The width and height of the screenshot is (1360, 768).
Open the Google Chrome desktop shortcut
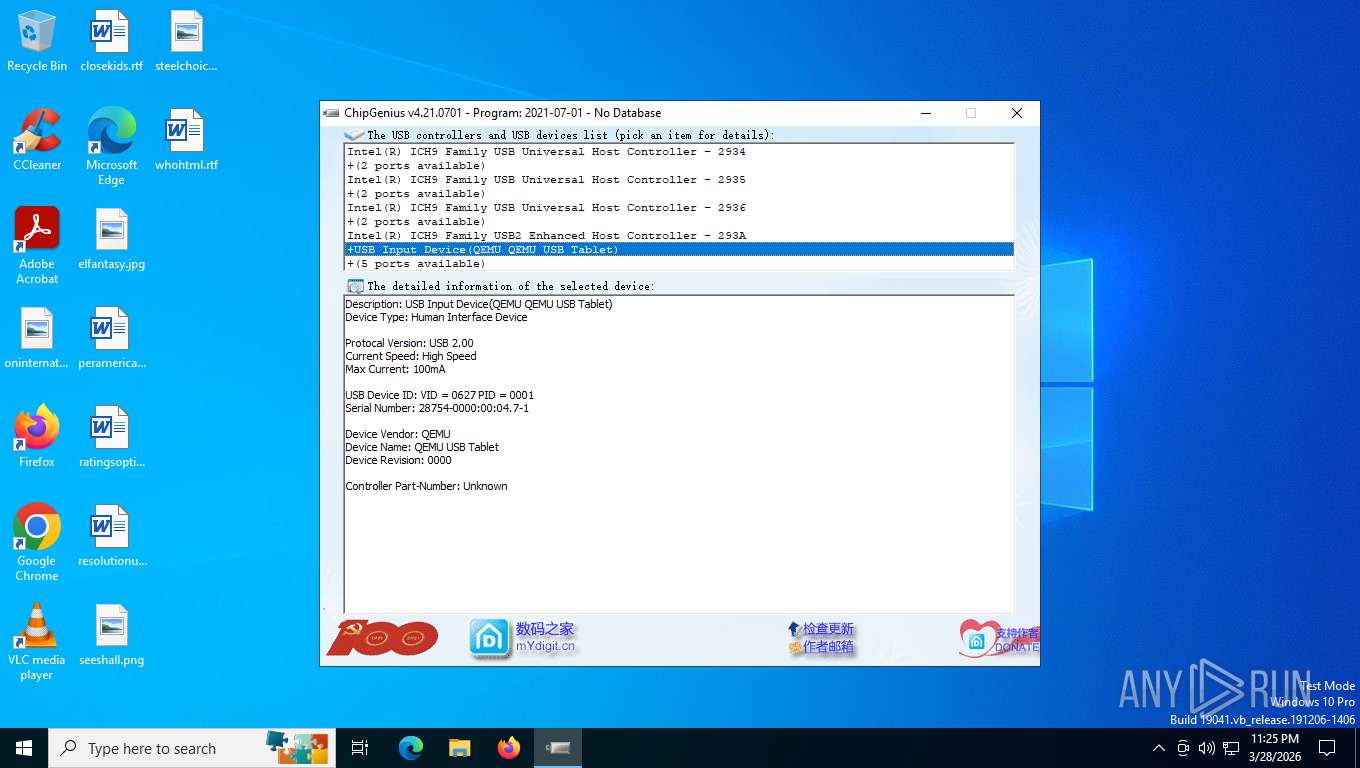[x=37, y=543]
